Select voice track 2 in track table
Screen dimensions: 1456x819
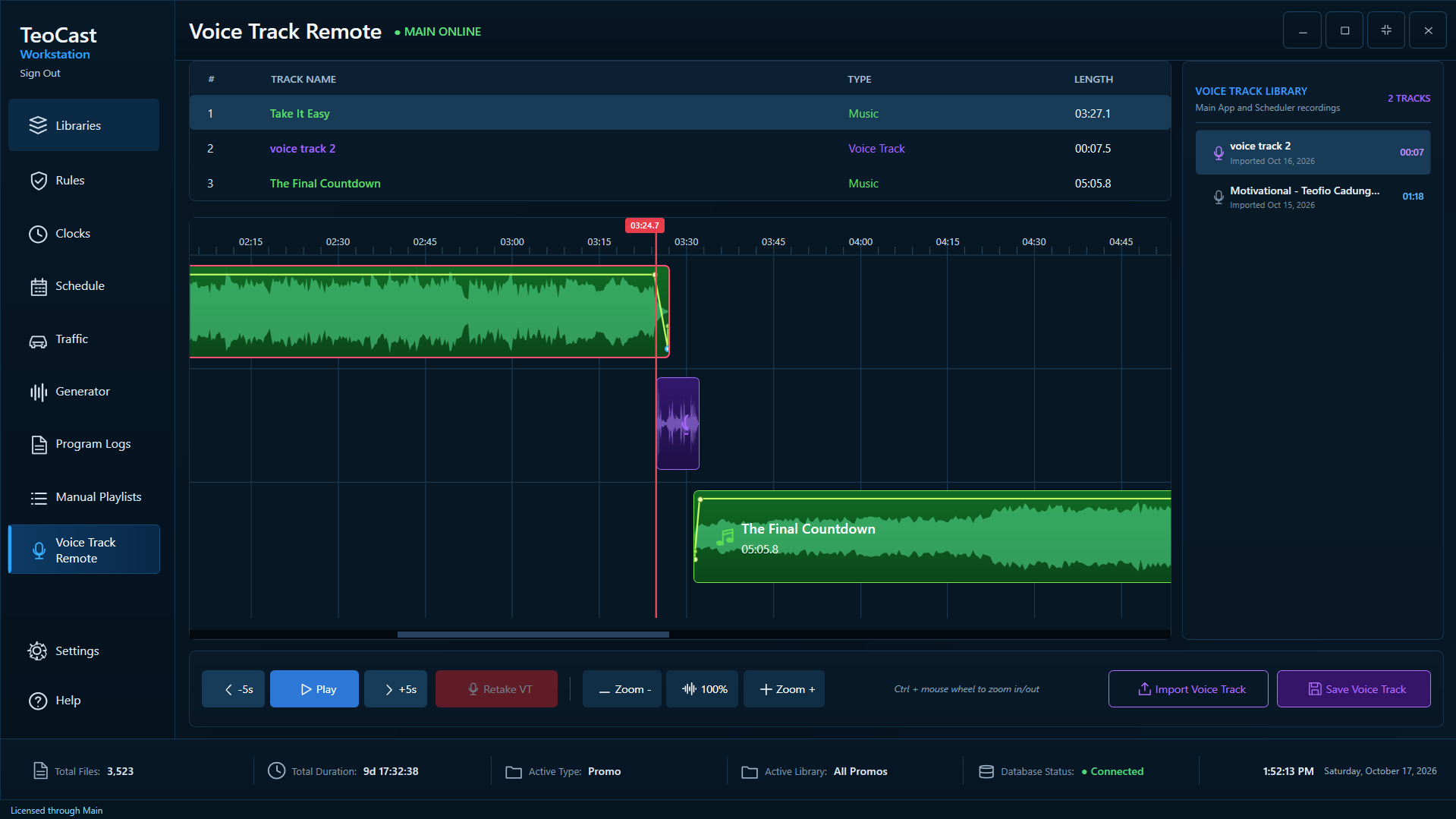(x=680, y=148)
